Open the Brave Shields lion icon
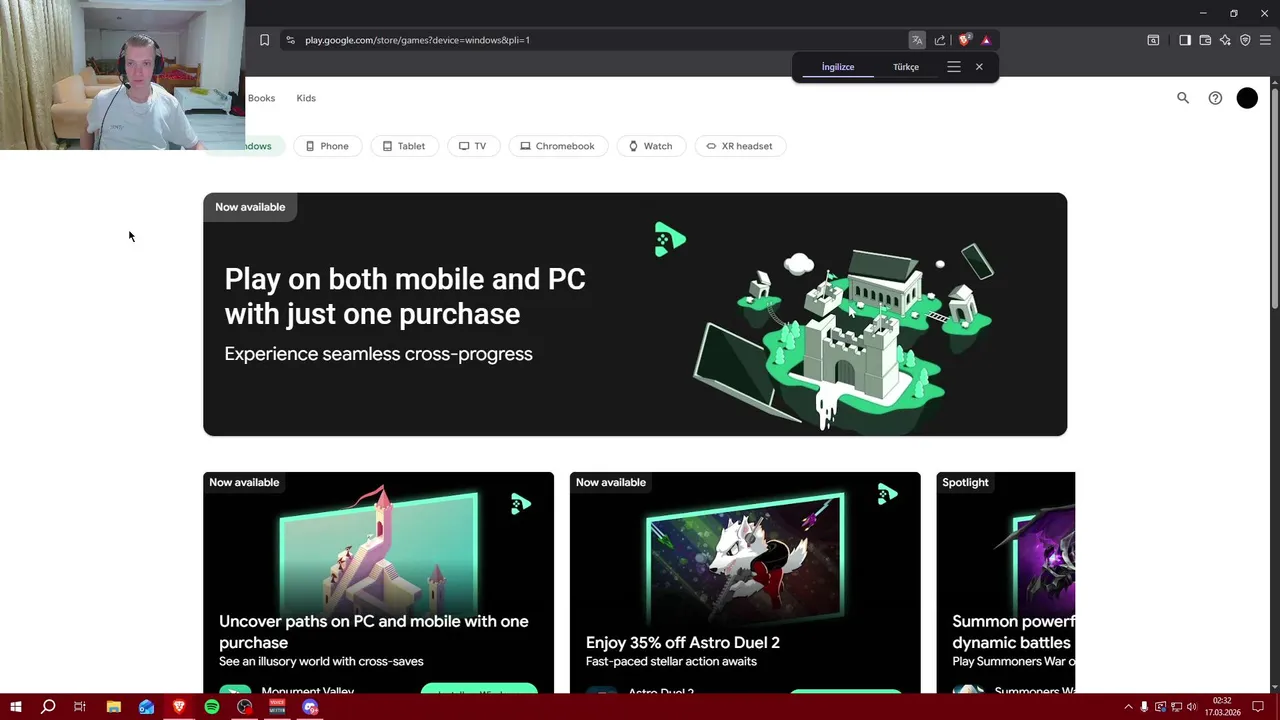 (x=964, y=40)
